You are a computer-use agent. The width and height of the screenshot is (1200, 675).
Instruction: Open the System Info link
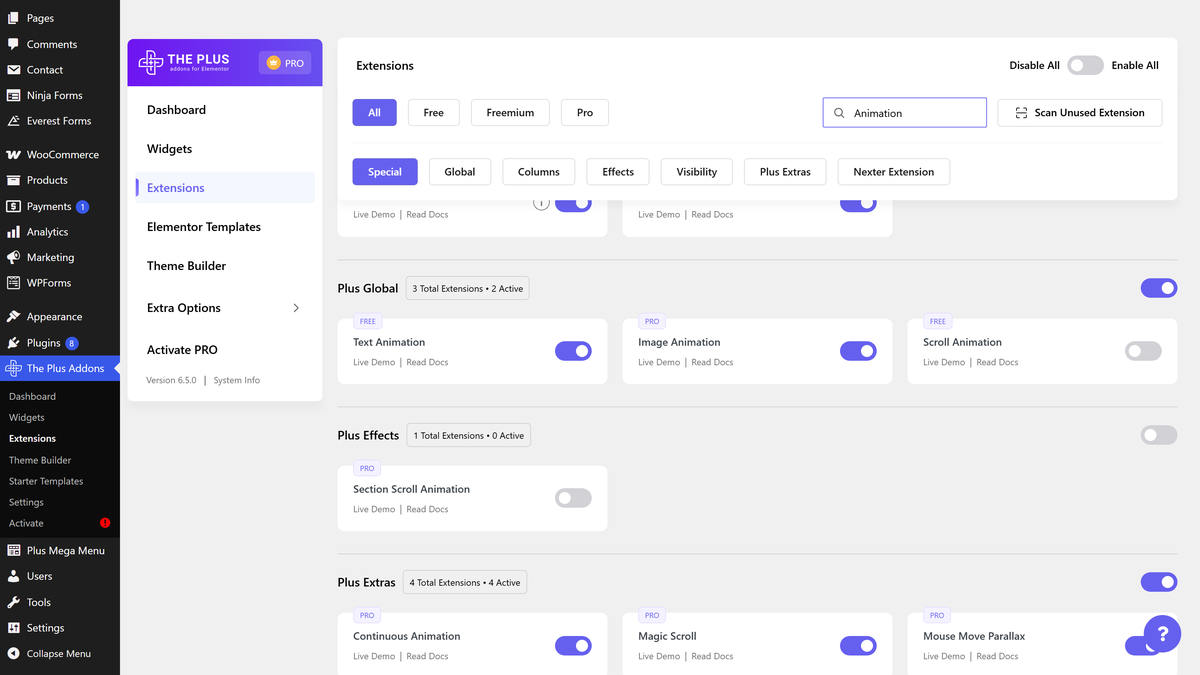click(x=236, y=380)
